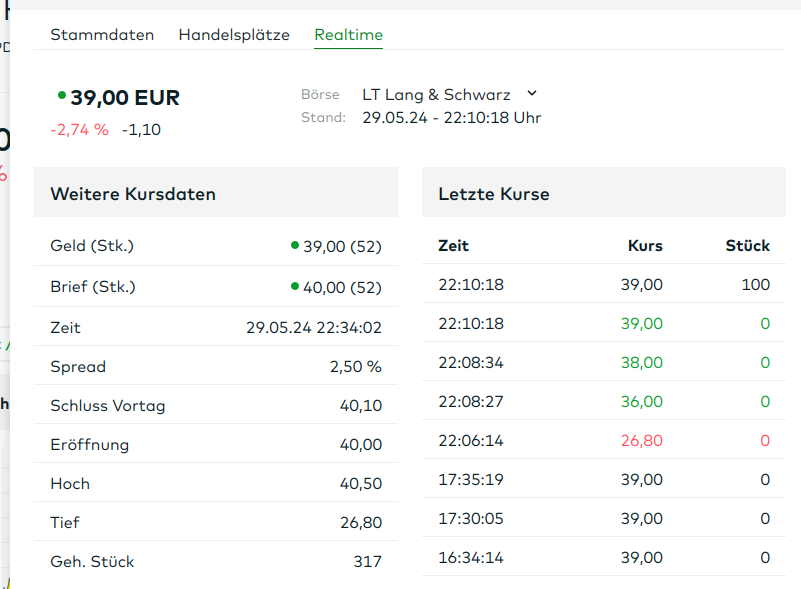Open the Handelsplätze tab

tap(234, 35)
